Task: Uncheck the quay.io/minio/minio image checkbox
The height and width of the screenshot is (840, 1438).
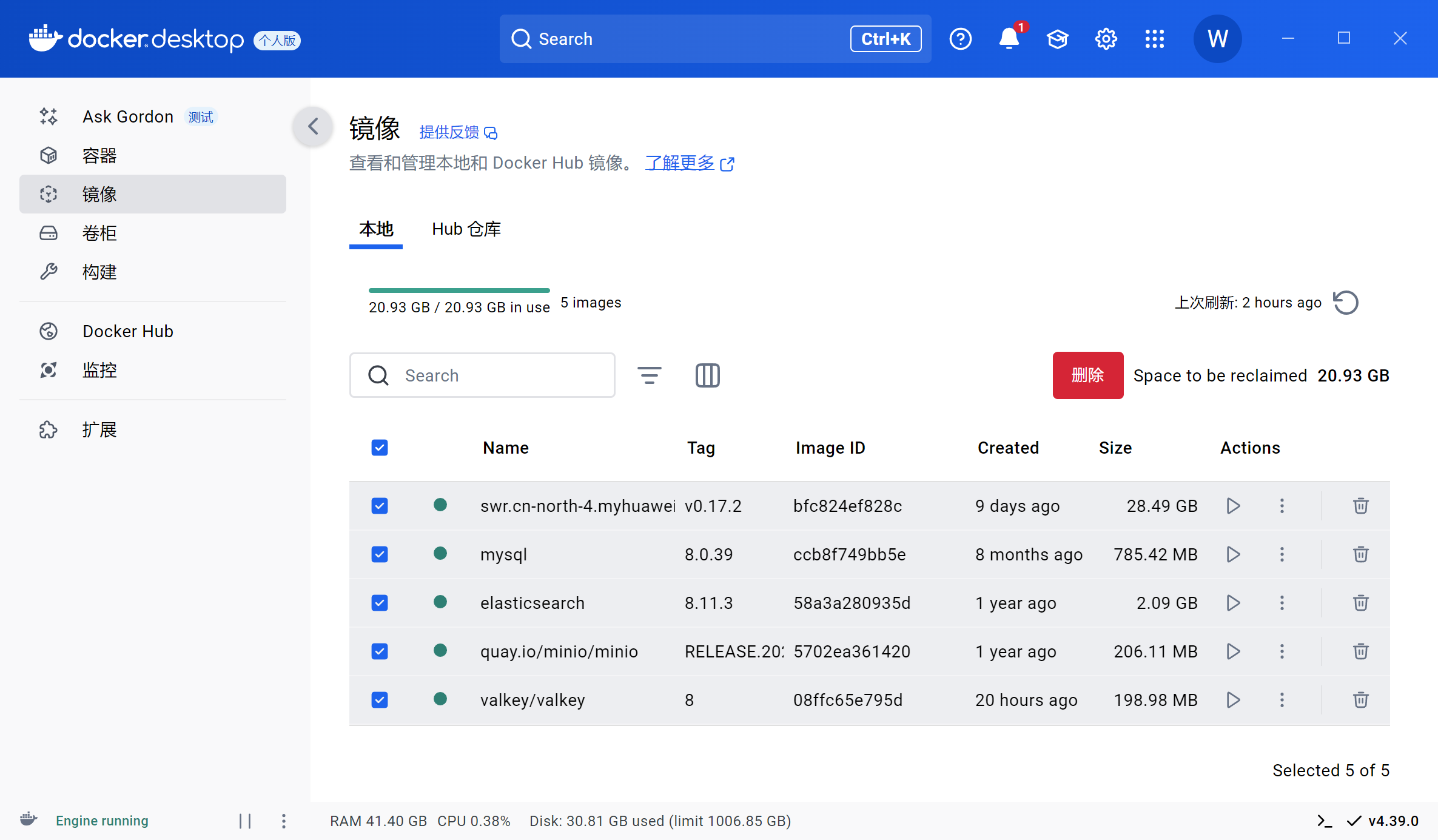Action: coord(380,651)
